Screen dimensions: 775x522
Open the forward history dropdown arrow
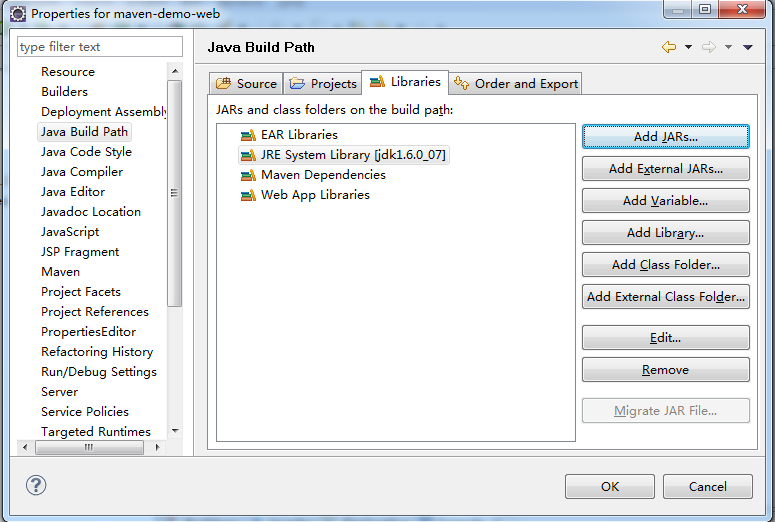tap(728, 47)
